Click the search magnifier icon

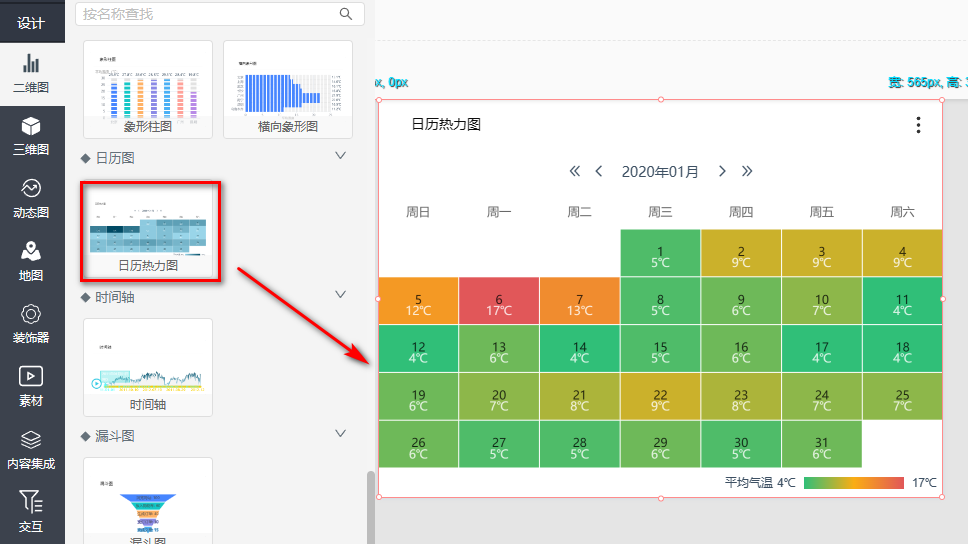pos(346,14)
